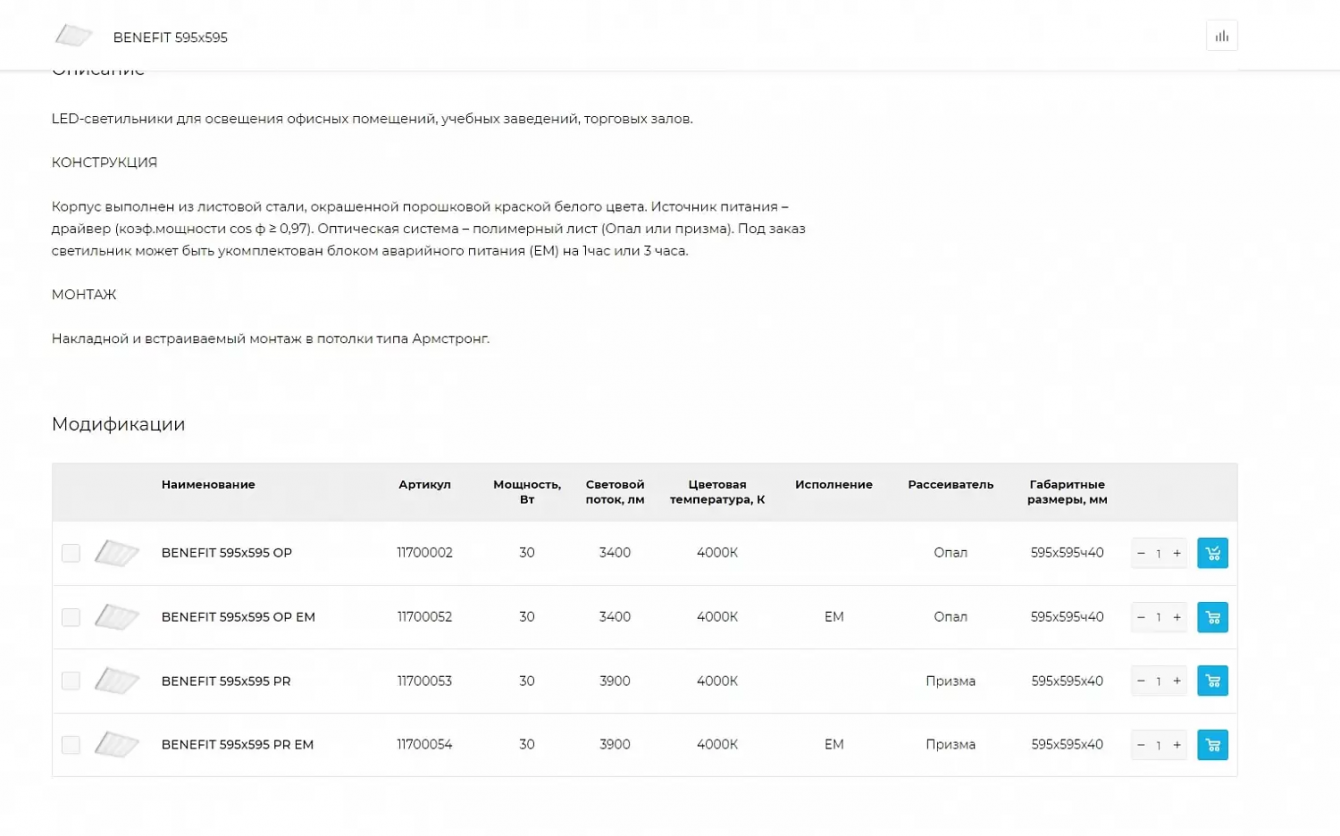Increase quantity for BENEFIT 595x595 PR
This screenshot has height=836, width=1340.
[x=1177, y=681]
